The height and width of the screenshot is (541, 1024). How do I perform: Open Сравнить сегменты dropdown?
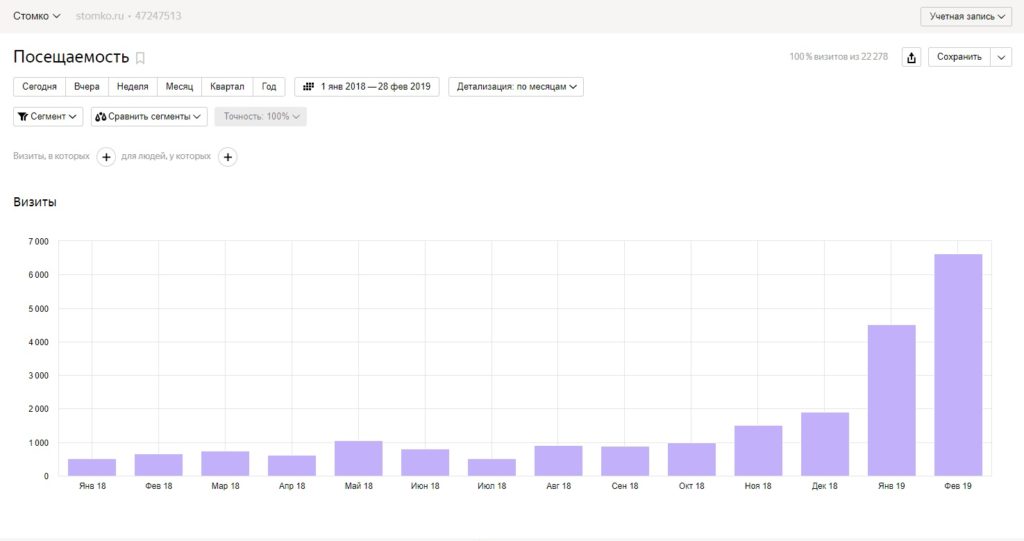tap(149, 116)
